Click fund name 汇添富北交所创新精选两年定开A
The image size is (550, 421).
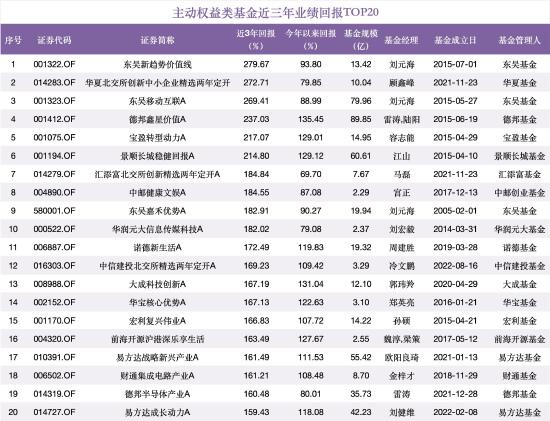tap(157, 174)
